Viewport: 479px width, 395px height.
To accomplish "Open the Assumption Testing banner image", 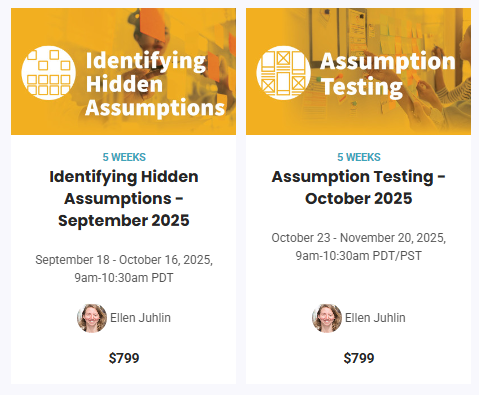I will [358, 71].
